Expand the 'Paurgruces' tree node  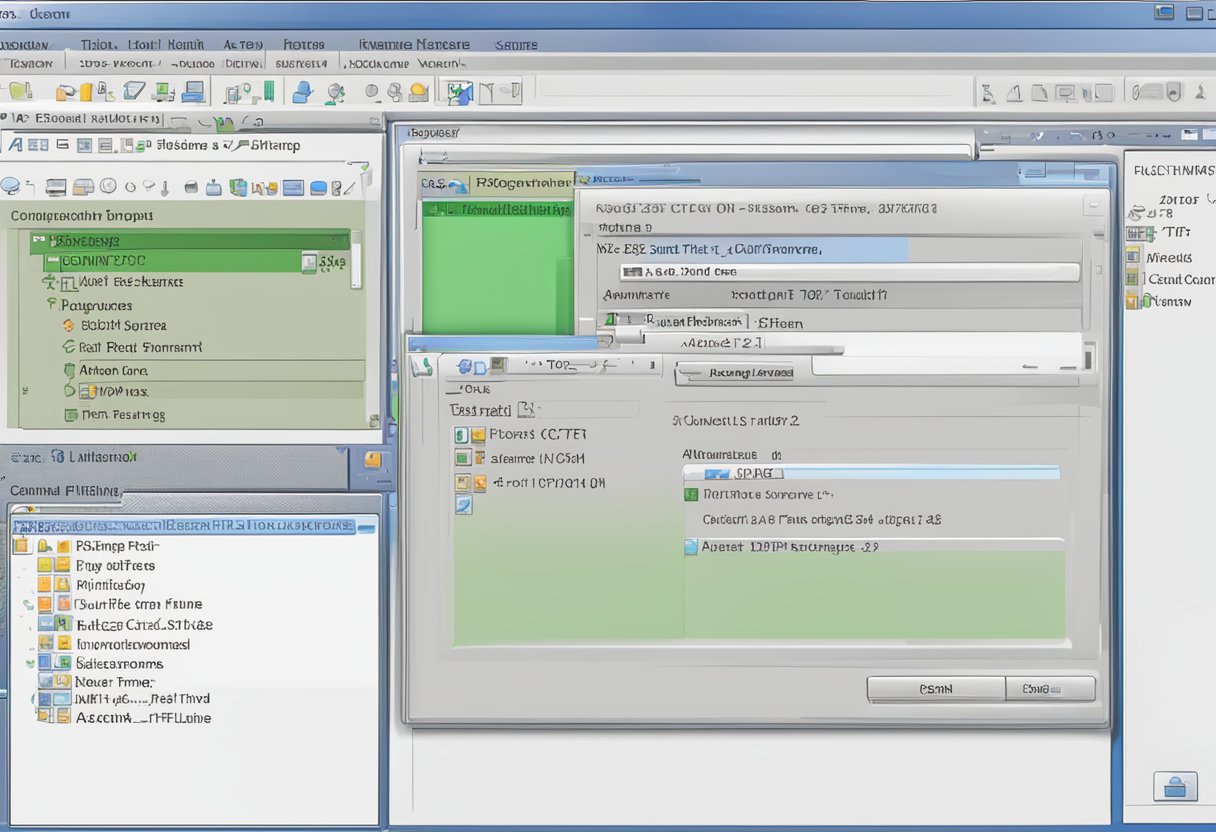pos(51,304)
